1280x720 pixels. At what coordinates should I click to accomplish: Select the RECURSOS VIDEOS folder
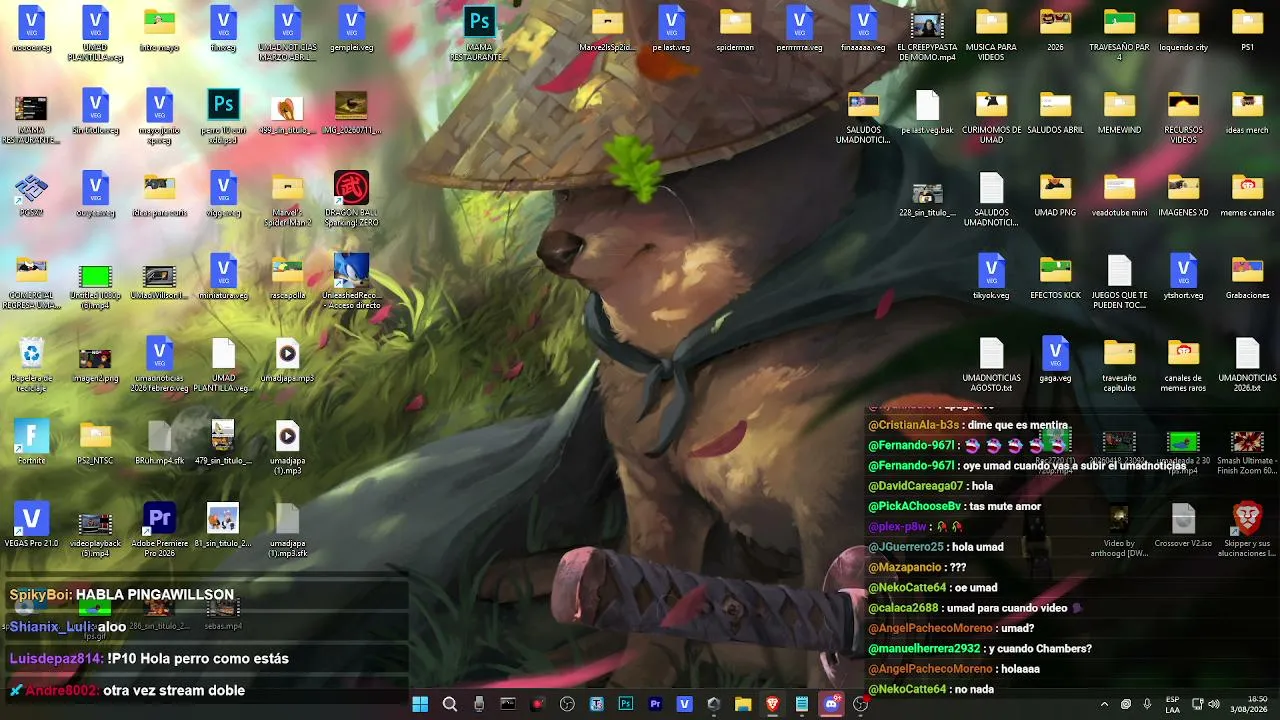[x=1183, y=116]
